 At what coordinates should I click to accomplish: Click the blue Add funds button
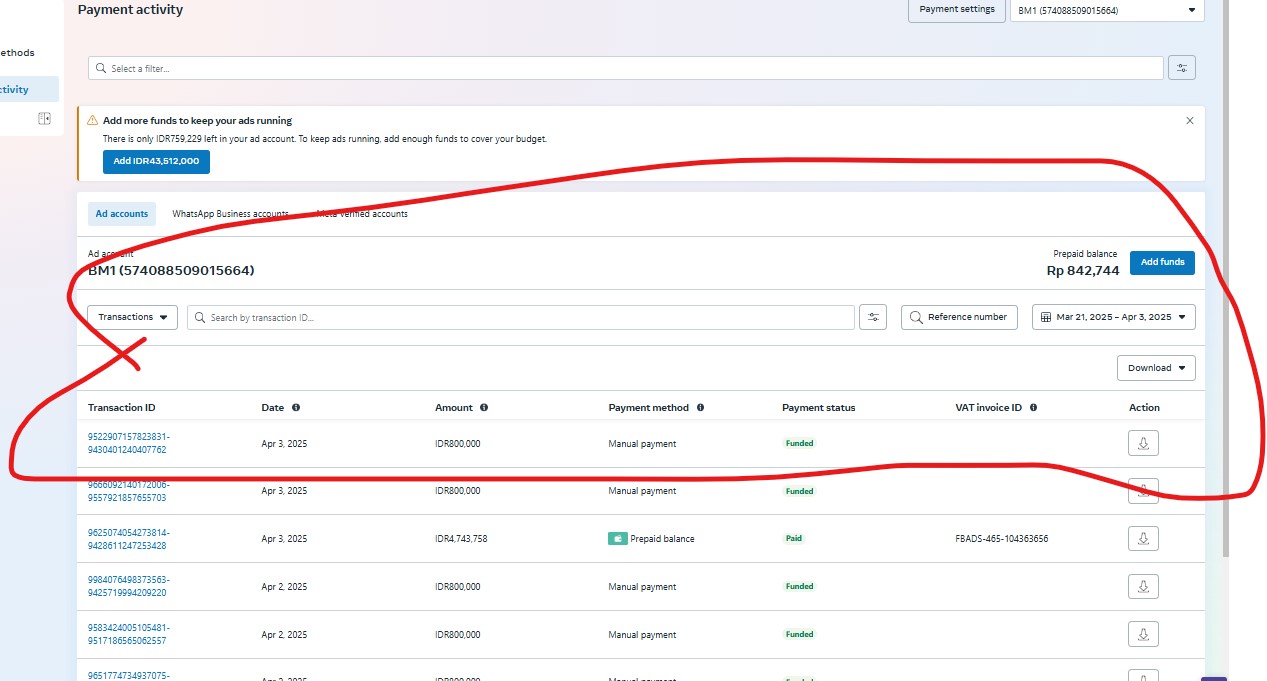tap(1162, 262)
